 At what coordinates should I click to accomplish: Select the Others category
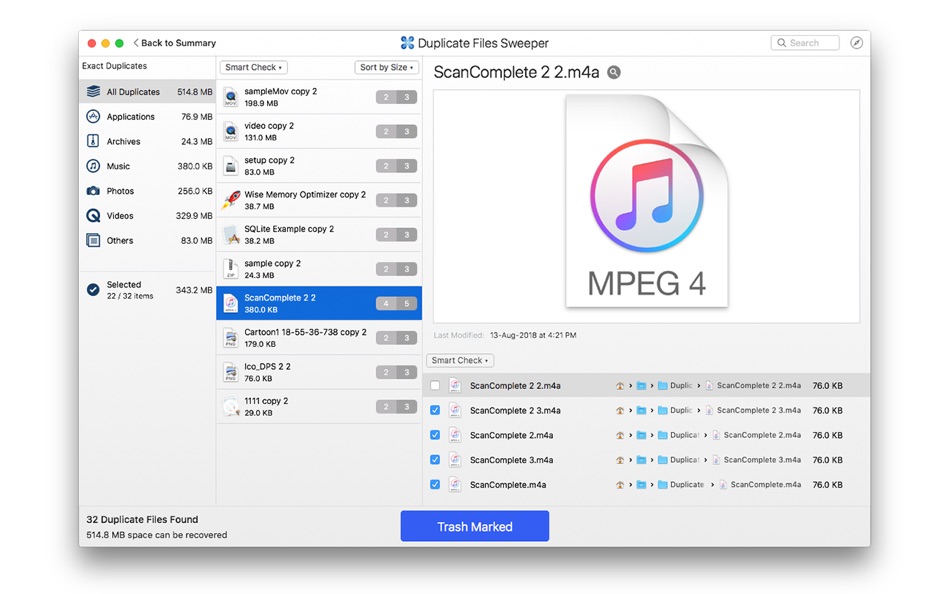point(148,241)
